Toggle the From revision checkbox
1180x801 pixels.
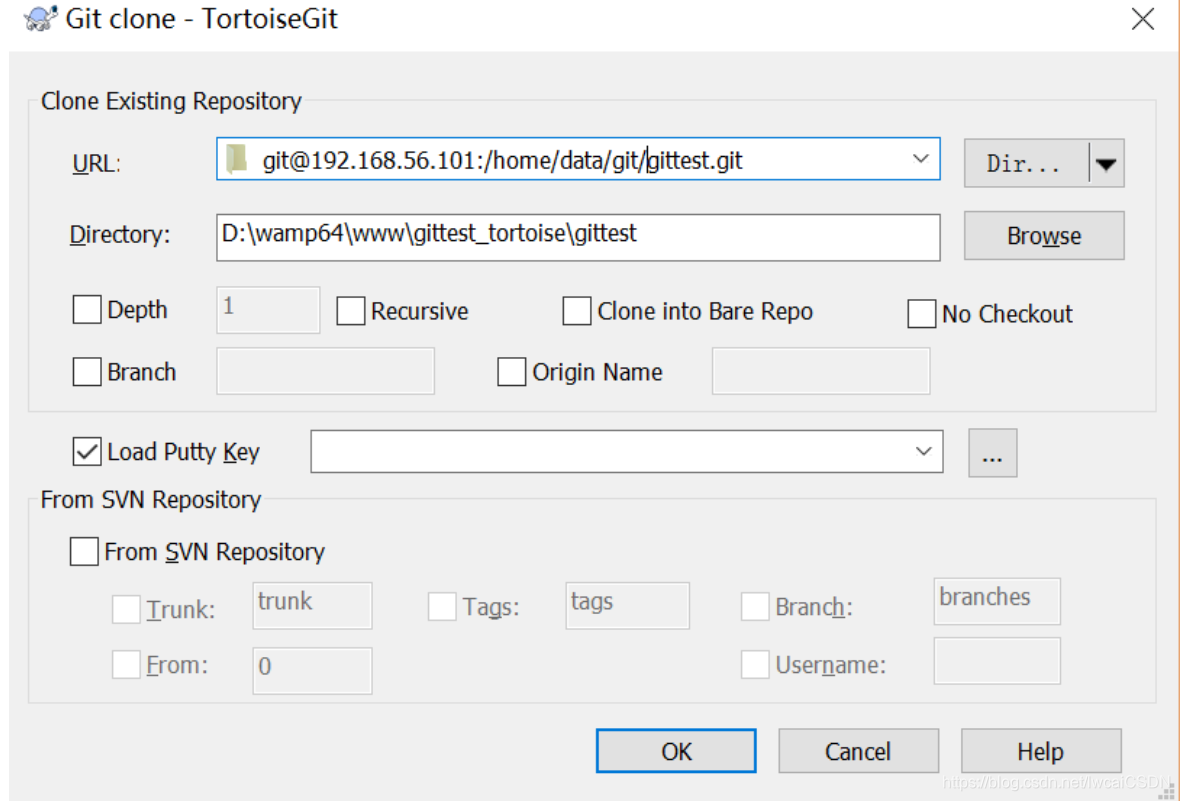click(x=126, y=665)
